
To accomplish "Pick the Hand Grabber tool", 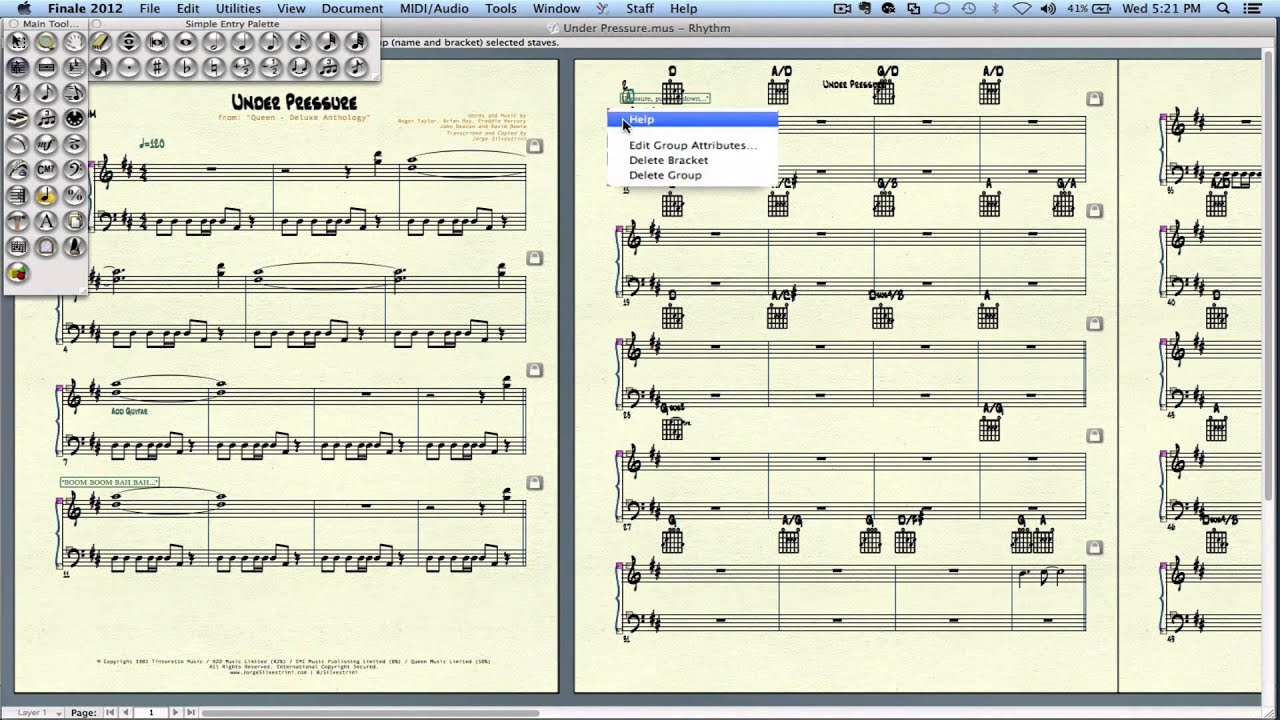I will click(x=74, y=42).
